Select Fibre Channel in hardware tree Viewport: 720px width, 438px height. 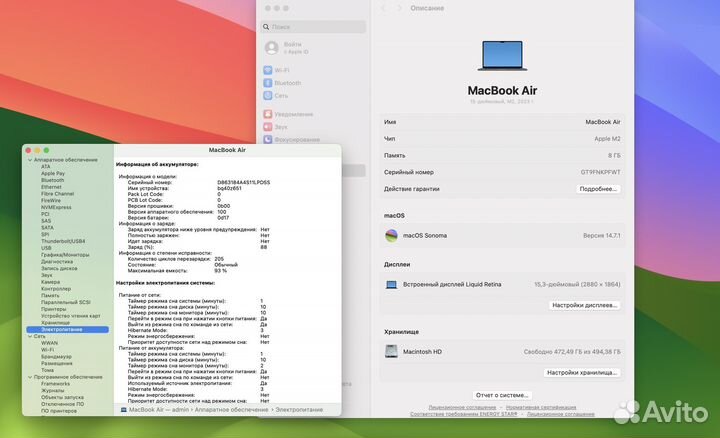(x=57, y=194)
